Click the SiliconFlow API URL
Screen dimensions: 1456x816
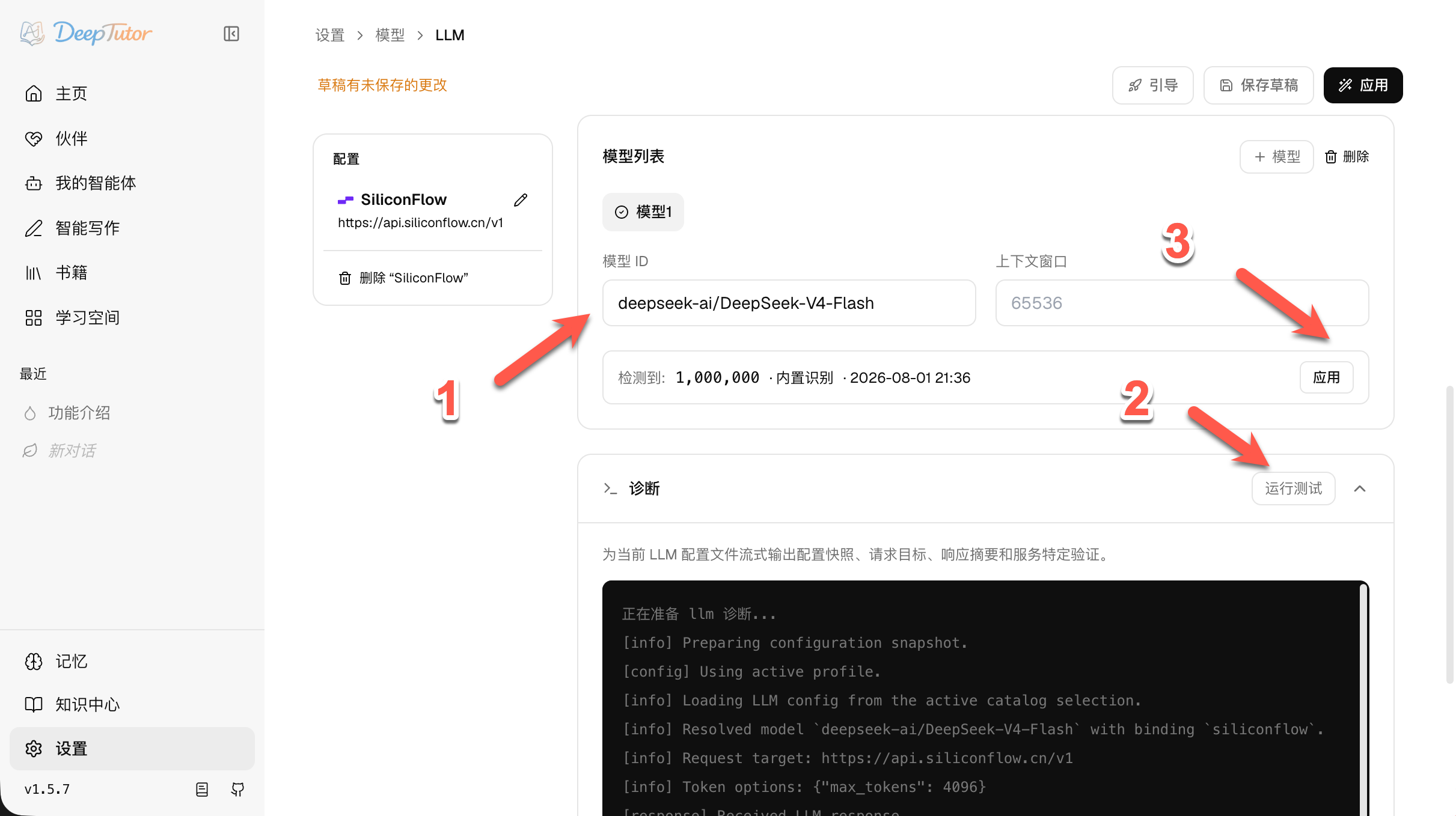420,223
